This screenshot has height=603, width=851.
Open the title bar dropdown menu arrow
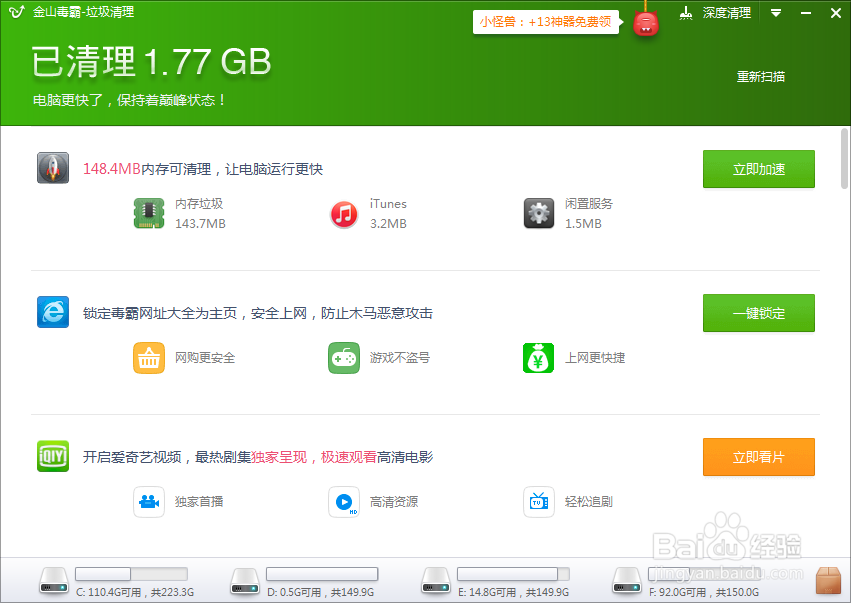pyautogui.click(x=776, y=13)
